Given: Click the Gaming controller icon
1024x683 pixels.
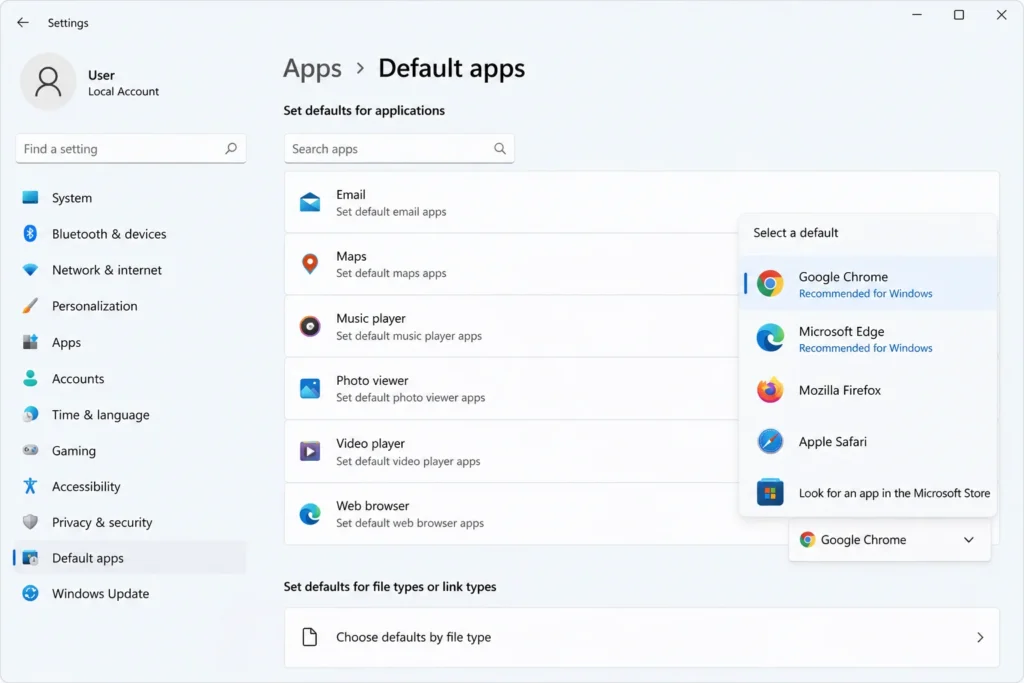Looking at the screenshot, I should [x=30, y=450].
